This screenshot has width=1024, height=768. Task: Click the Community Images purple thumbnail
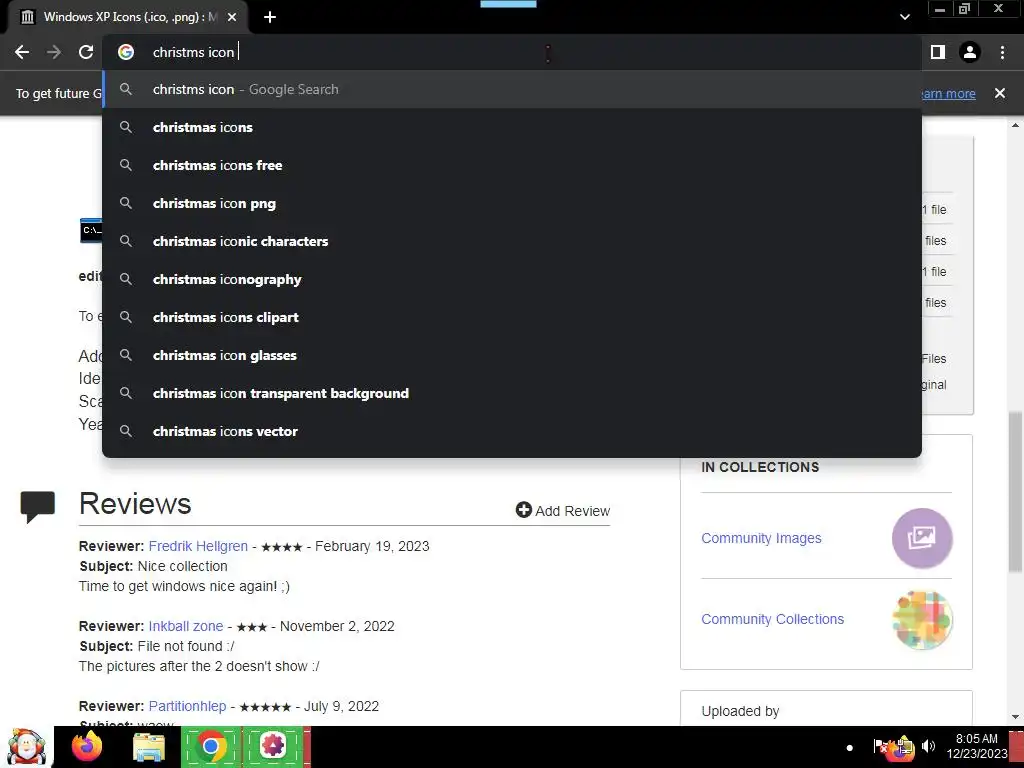pyautogui.click(x=922, y=538)
